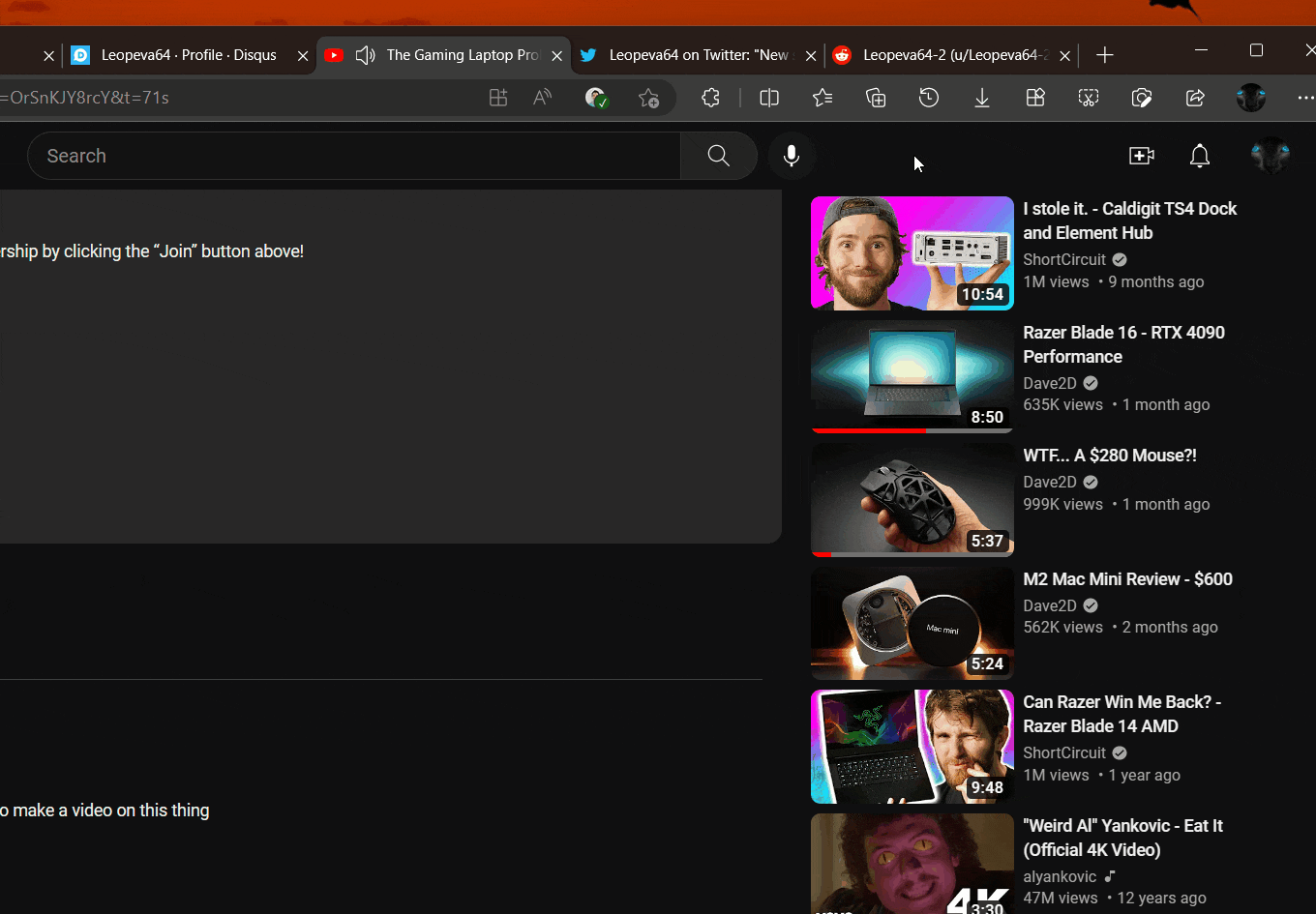The width and height of the screenshot is (1316, 914).
Task: Click "635K views • 1 month ago" text
Action: coord(1117,404)
